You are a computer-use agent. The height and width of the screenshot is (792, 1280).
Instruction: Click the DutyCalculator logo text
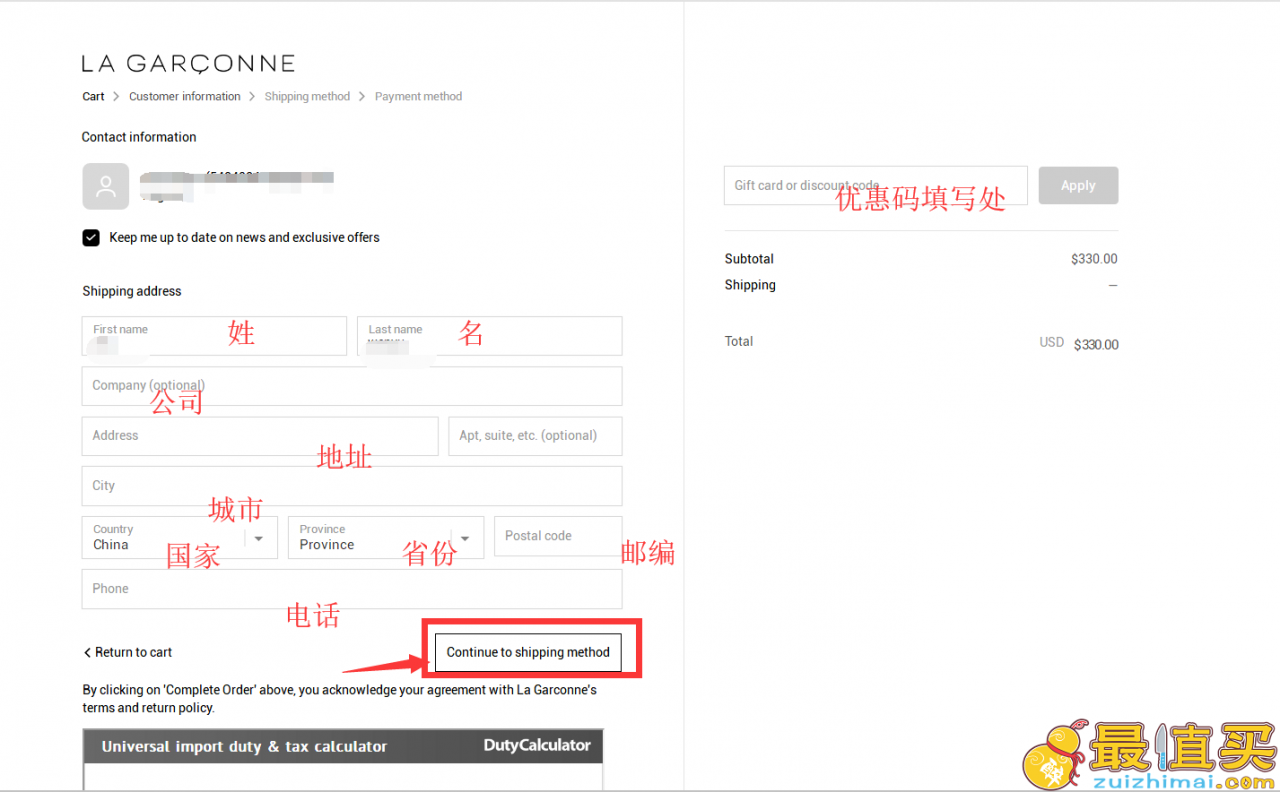(537, 745)
